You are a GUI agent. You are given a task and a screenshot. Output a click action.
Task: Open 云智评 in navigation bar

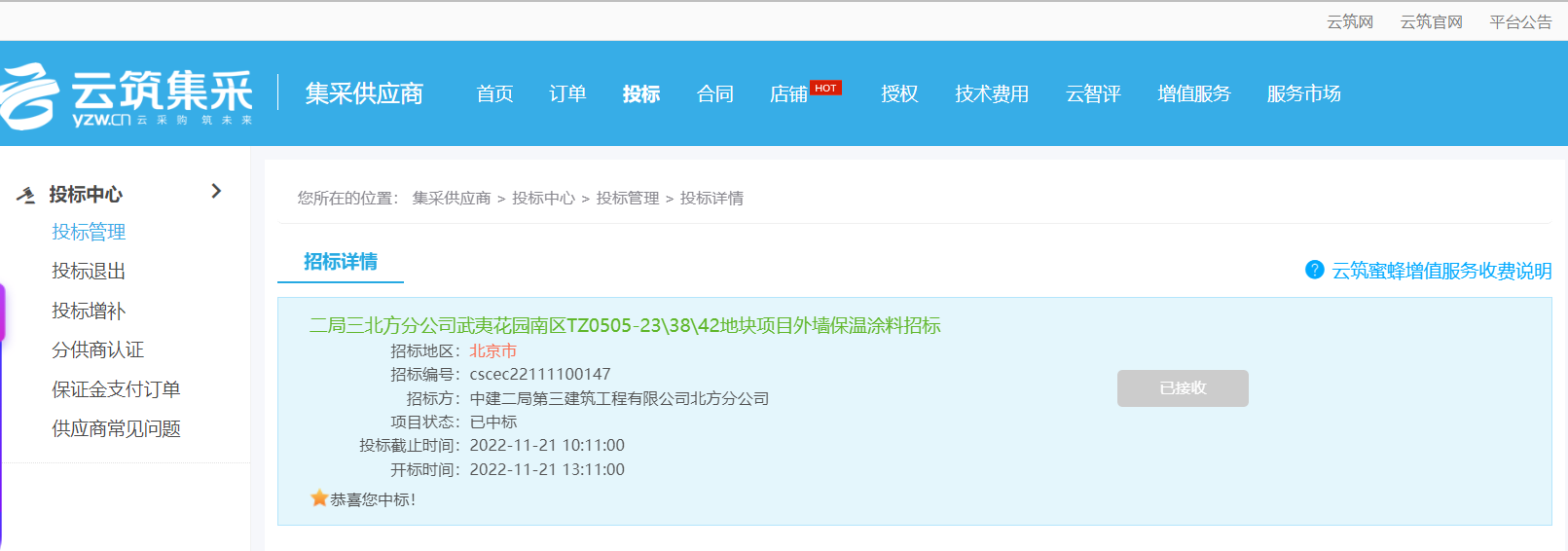(x=1093, y=93)
